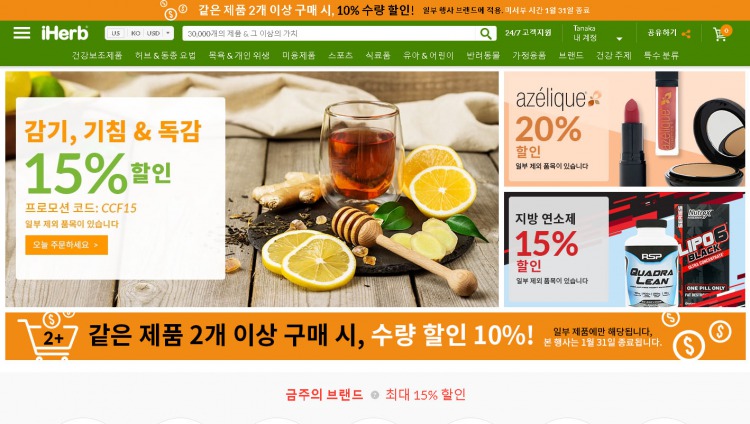Open the 미용제품 category menu

(x=298, y=56)
